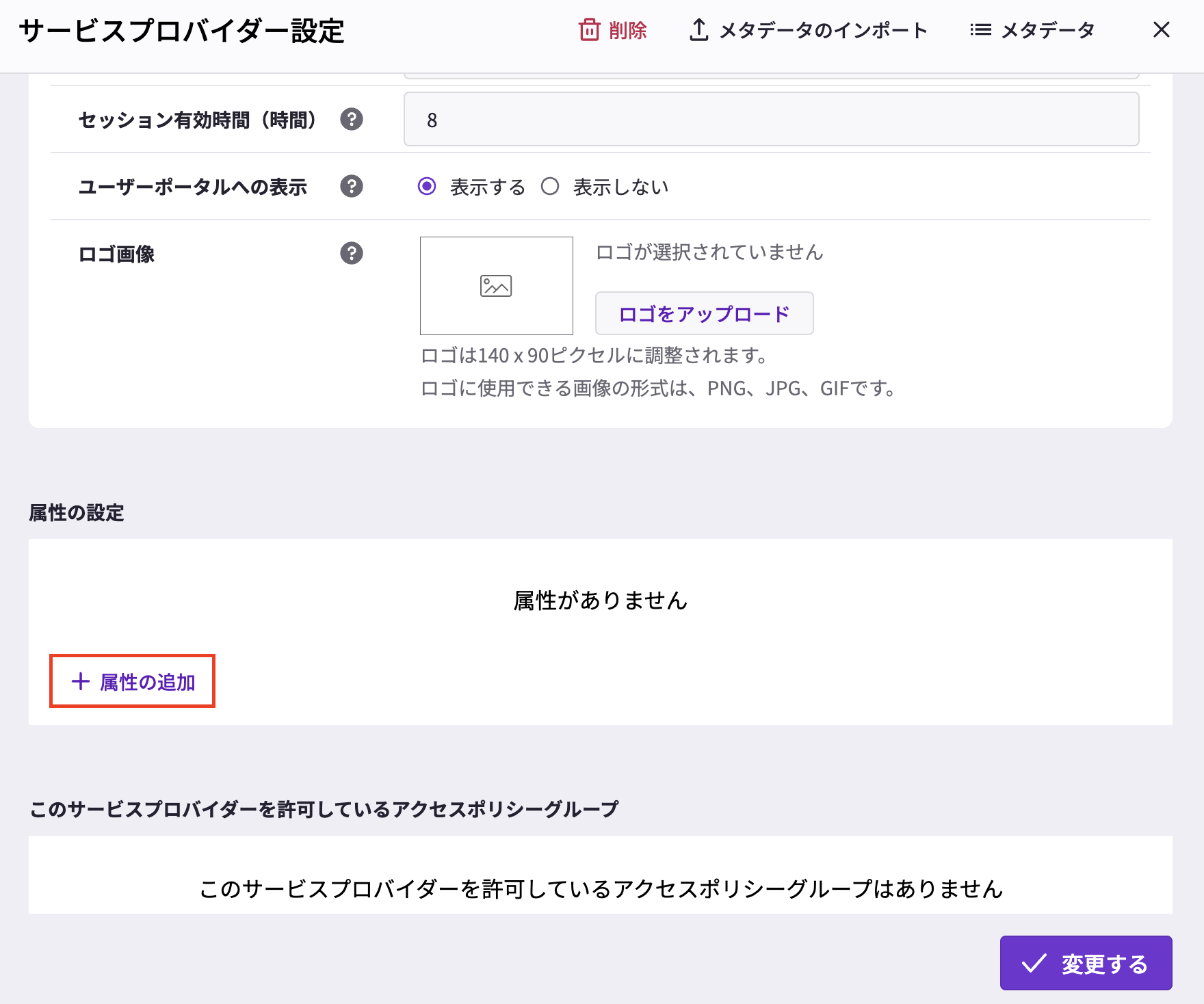Click the plus icon on 属性の追加
Image resolution: width=1204 pixels, height=1004 pixels.
[81, 681]
